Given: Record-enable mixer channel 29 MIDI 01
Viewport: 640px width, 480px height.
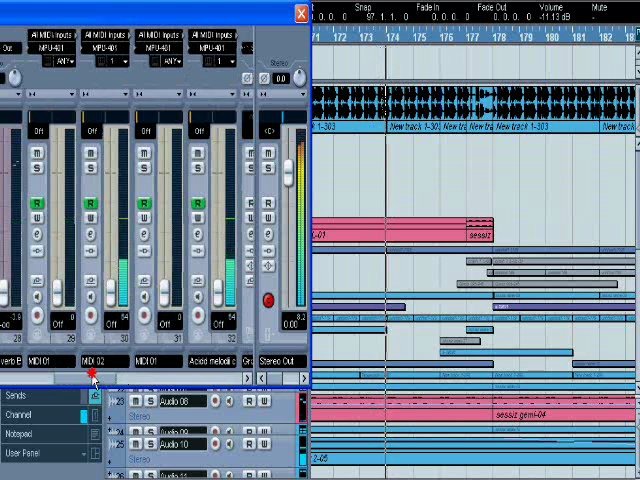Looking at the screenshot, I should 37,315.
